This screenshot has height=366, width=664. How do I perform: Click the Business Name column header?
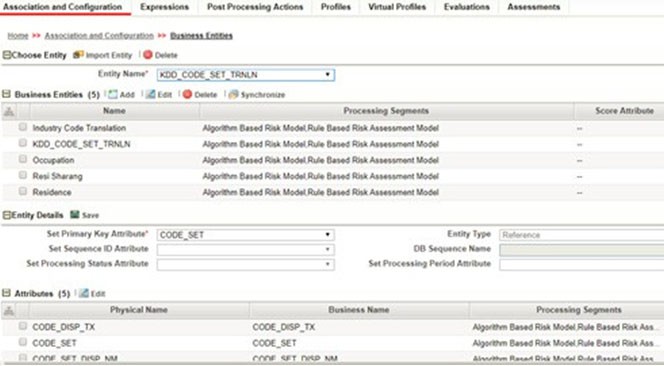click(x=359, y=310)
